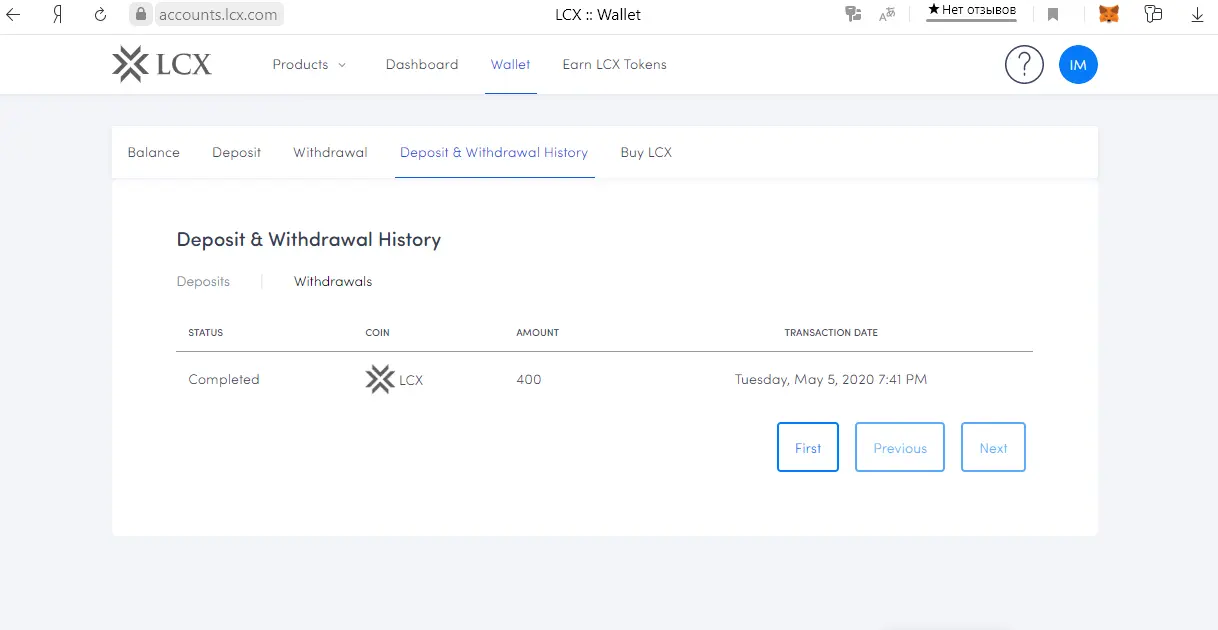Image resolution: width=1218 pixels, height=630 pixels.
Task: Open the Yandex home icon
Action: click(x=58, y=15)
